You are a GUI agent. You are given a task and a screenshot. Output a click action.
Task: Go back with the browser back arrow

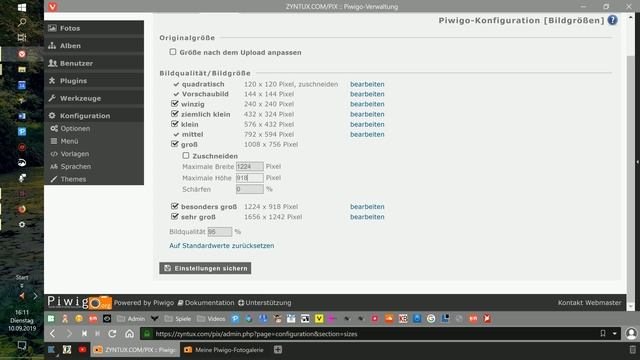point(53,333)
